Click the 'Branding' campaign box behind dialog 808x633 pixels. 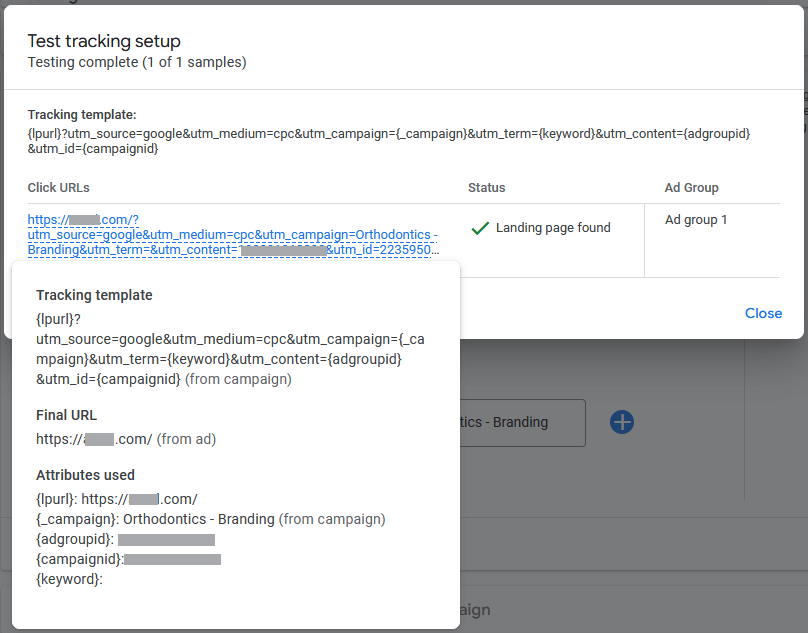click(x=522, y=423)
